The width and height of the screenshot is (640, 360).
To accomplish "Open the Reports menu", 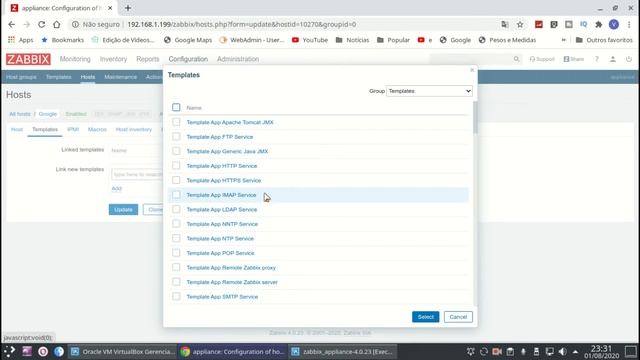I will pos(148,59).
